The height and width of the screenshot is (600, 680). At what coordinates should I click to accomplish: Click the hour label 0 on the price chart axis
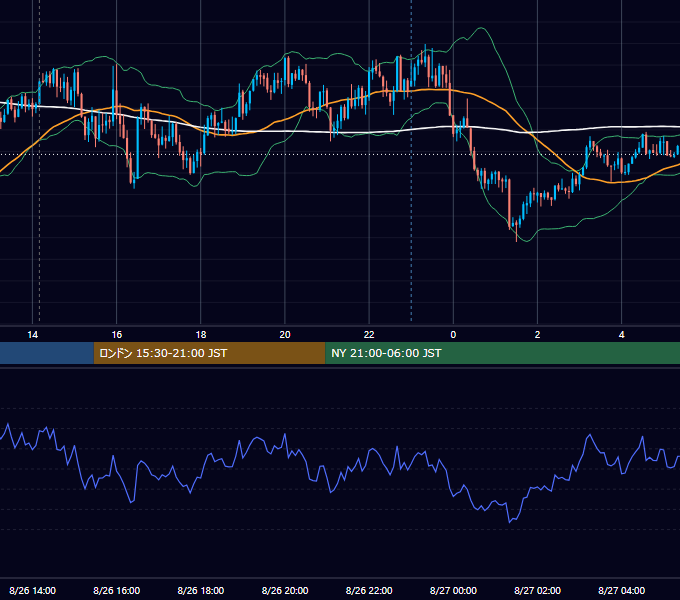[453, 335]
